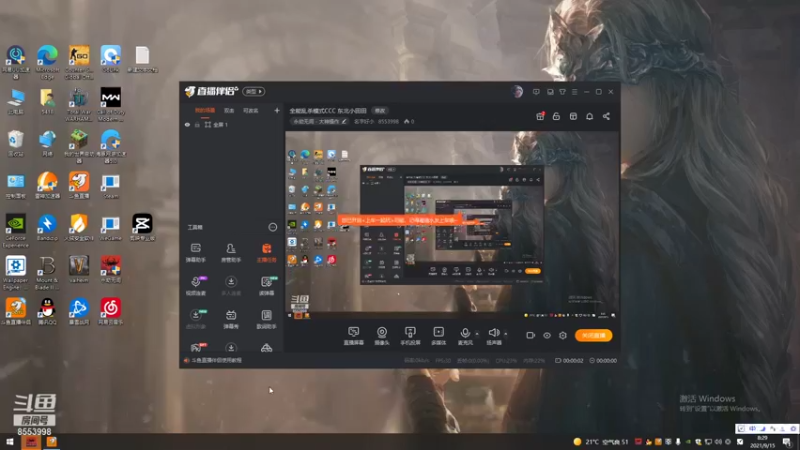Open the gift box icon with red badge
800x450 pixels.
(540, 116)
